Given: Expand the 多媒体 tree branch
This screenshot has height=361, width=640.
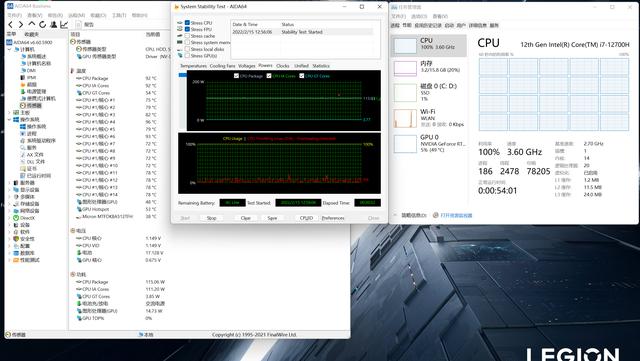Looking at the screenshot, I should [9, 196].
